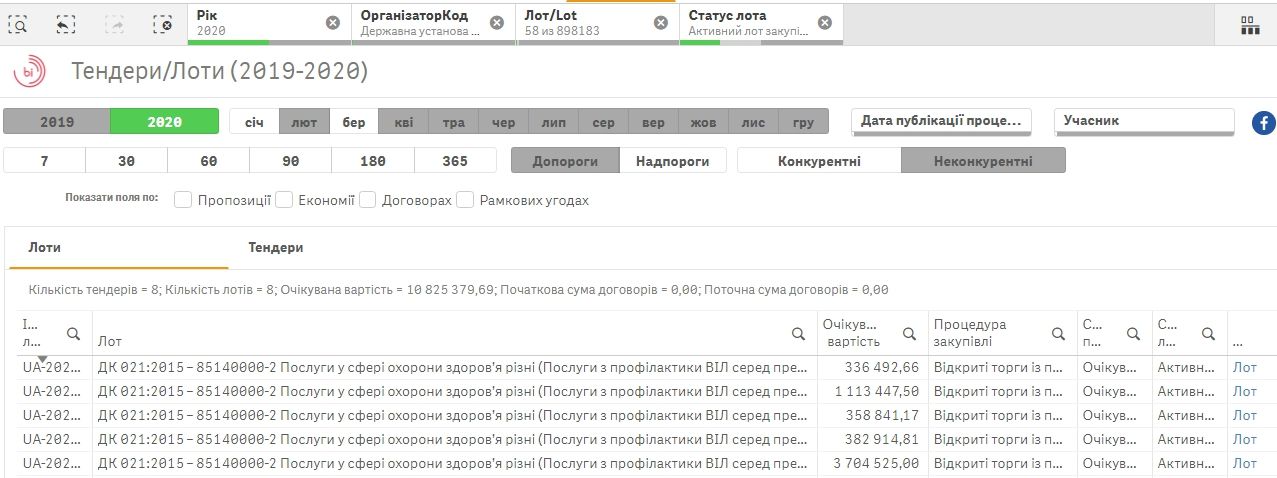Image resolution: width=1277 pixels, height=478 pixels.
Task: Filter by month вер
Action: click(x=654, y=122)
